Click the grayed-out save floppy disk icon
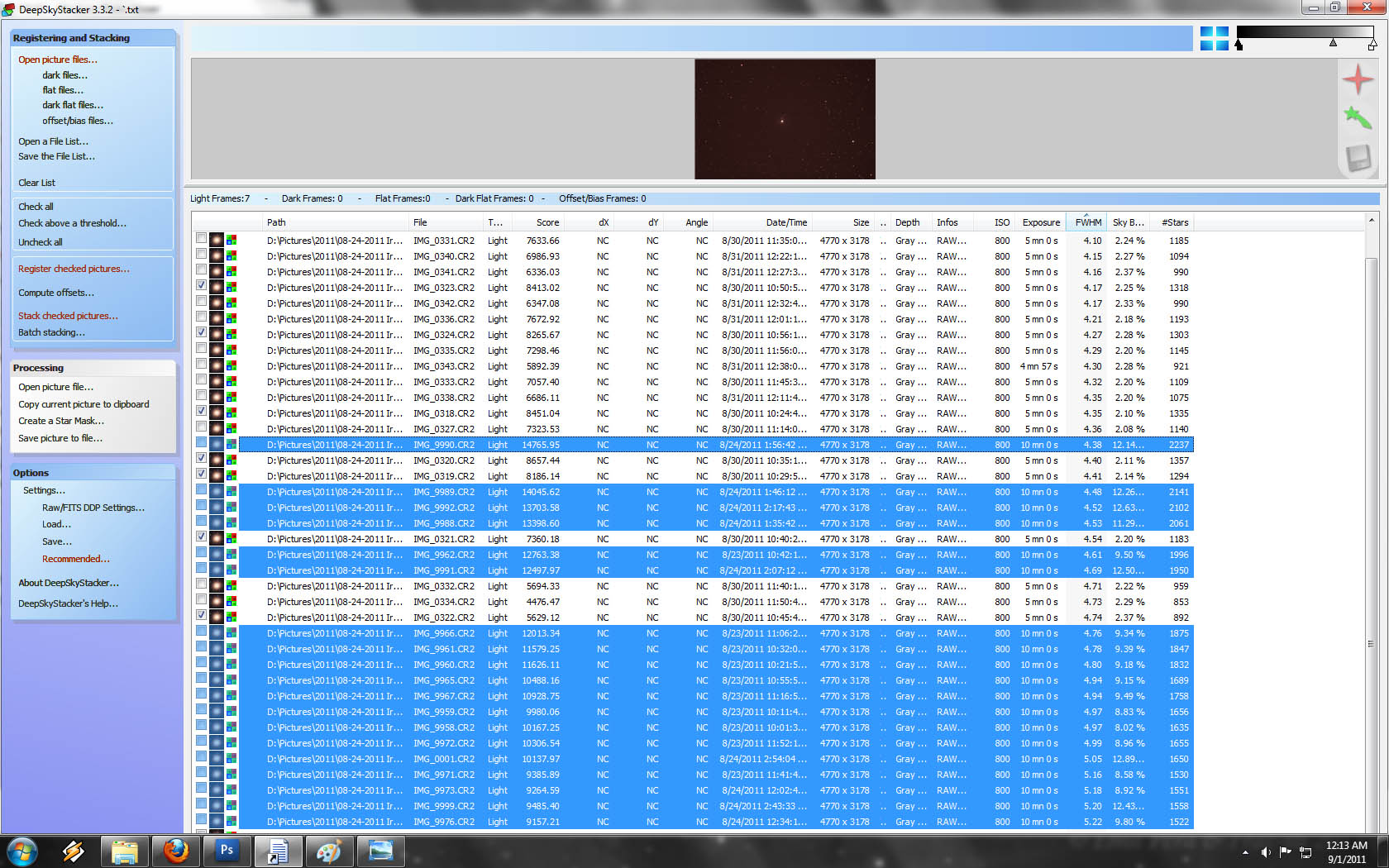 1358,157
